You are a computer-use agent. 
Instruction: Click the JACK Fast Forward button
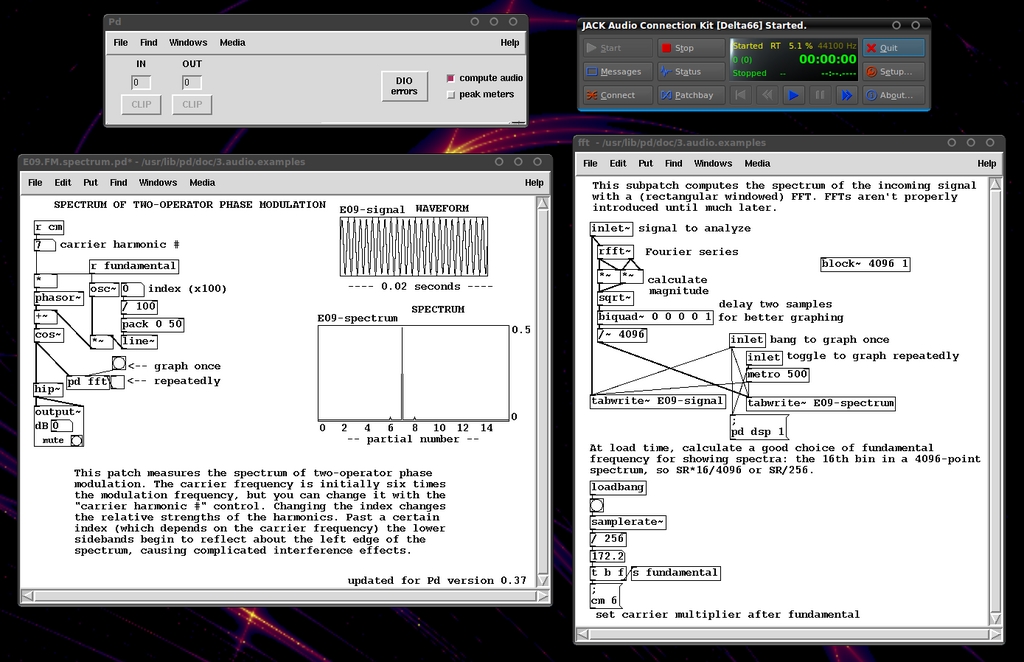pos(845,95)
